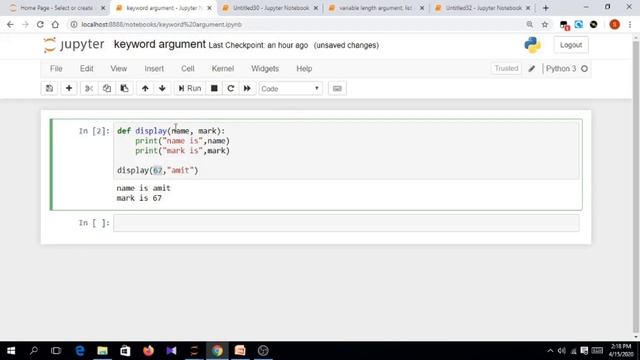Click the 'mark is 67' output line
This screenshot has width=640, height=360.
click(139, 198)
